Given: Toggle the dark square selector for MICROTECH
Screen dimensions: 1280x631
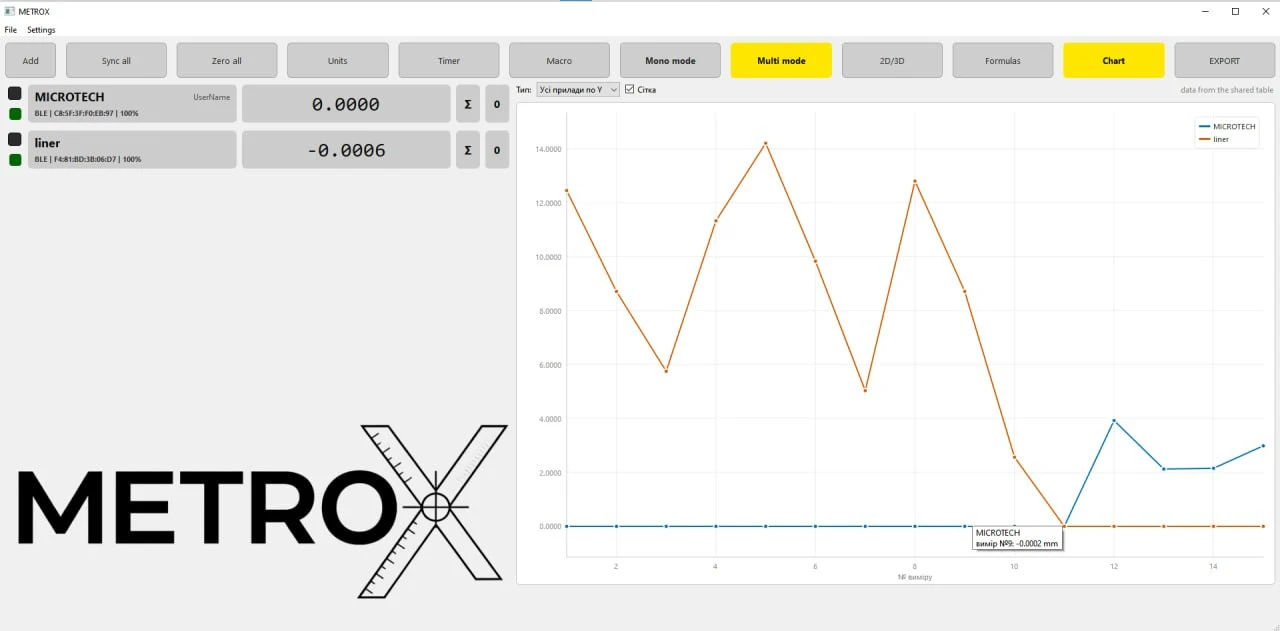Looking at the screenshot, I should pyautogui.click(x=15, y=93).
